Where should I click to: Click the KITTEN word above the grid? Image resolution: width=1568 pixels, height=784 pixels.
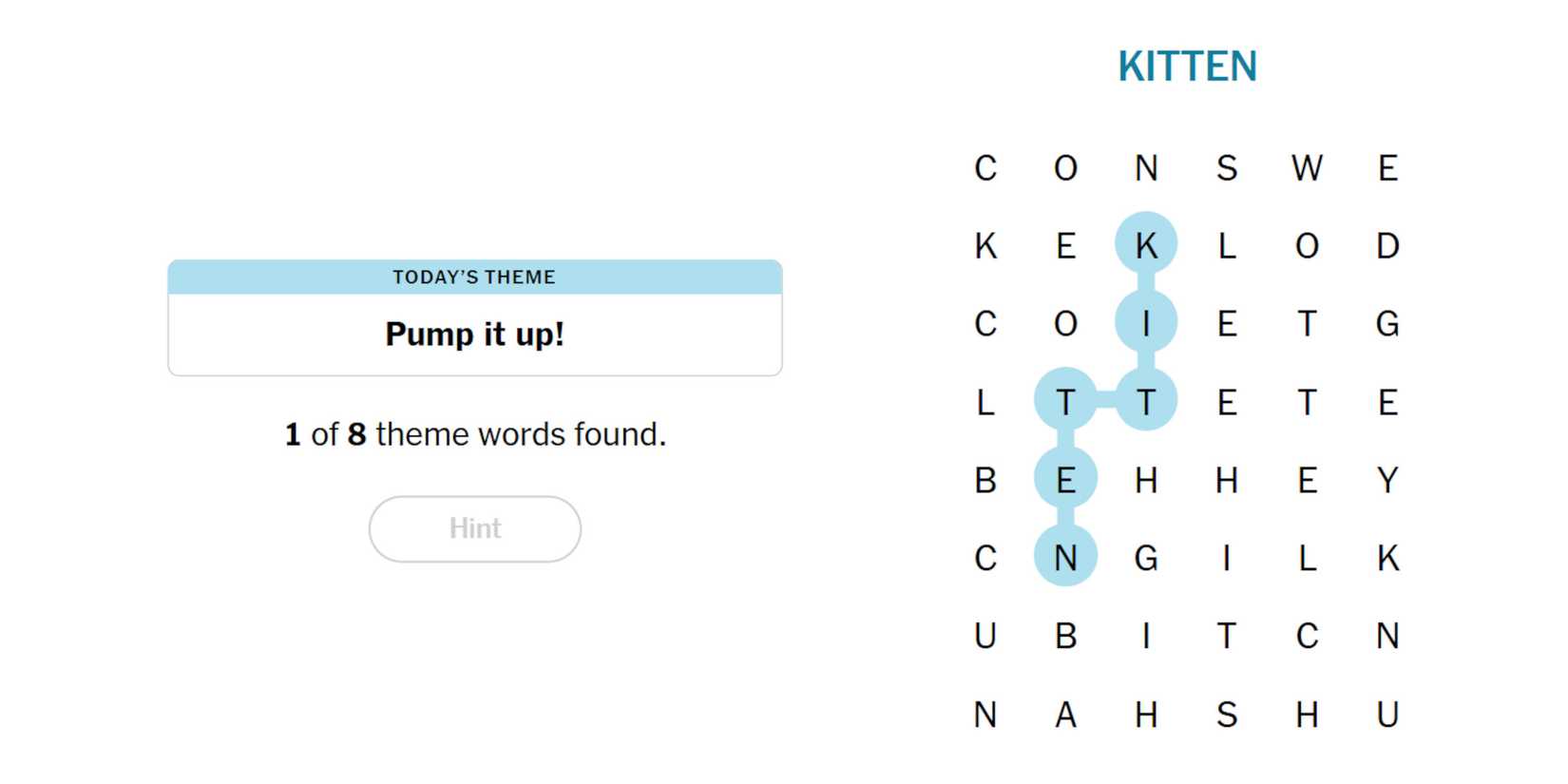[x=1187, y=67]
